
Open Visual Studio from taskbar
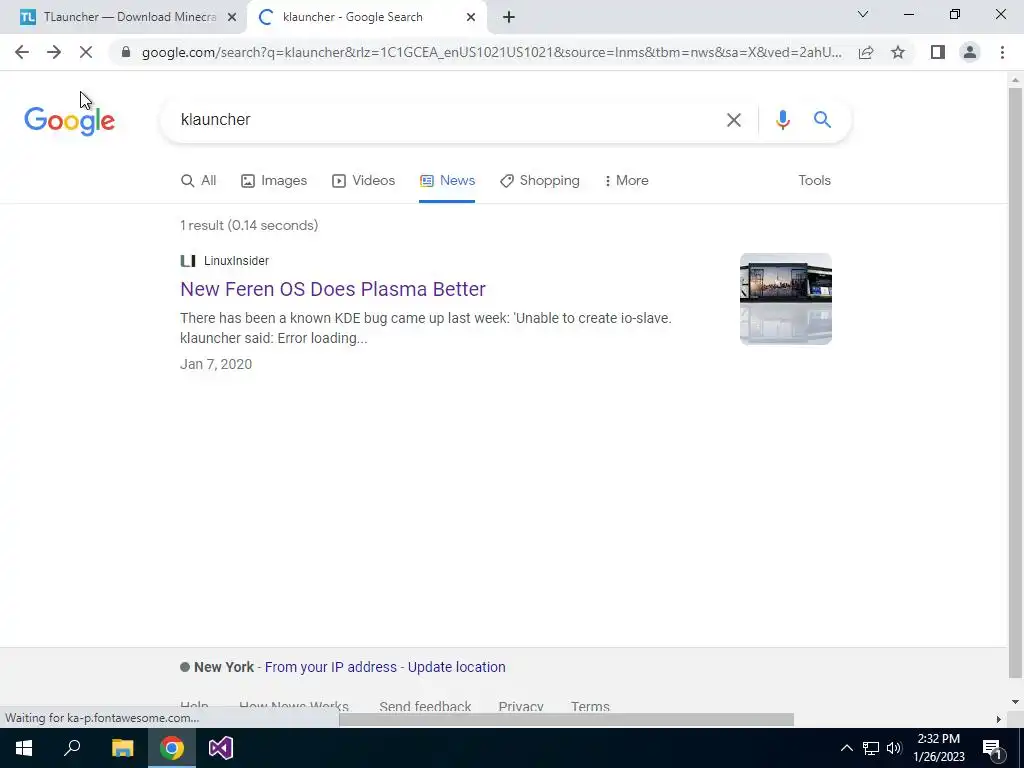pyautogui.click(x=221, y=748)
